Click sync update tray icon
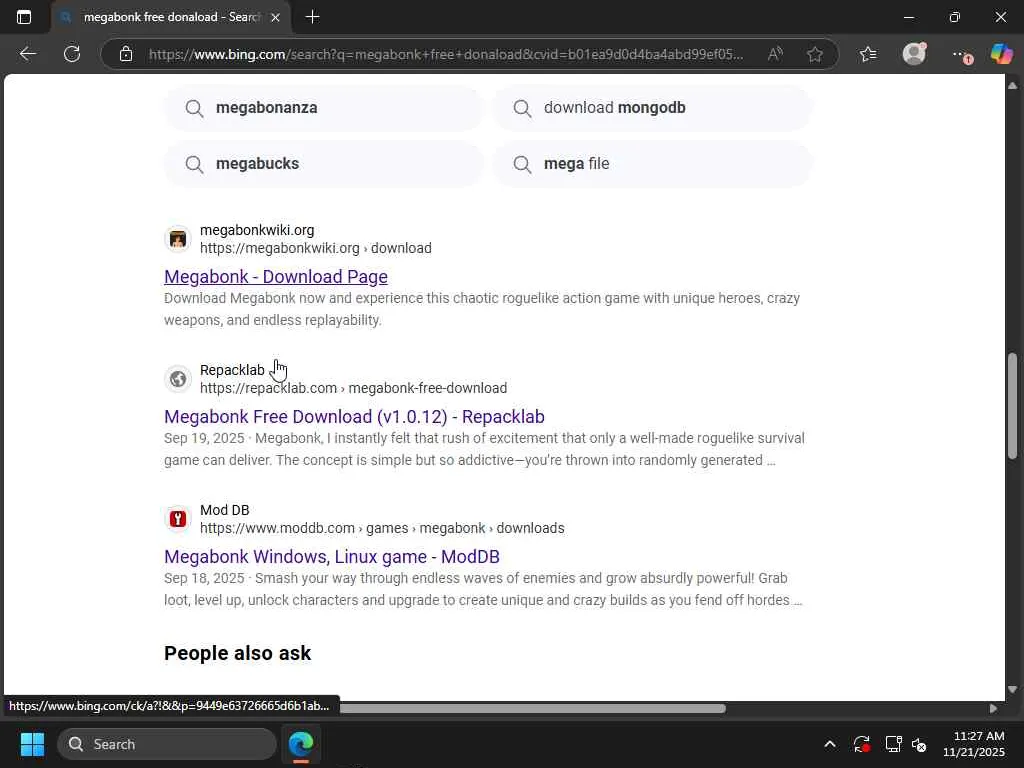1024x768 pixels. pyautogui.click(x=861, y=744)
